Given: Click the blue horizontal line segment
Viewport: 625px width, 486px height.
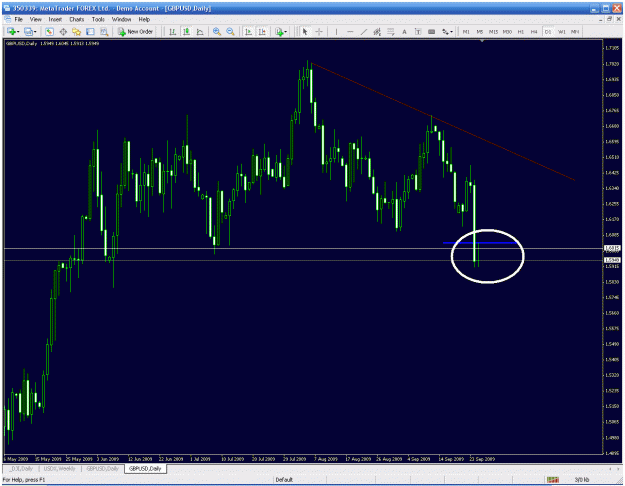Looking at the screenshot, I should [x=480, y=242].
